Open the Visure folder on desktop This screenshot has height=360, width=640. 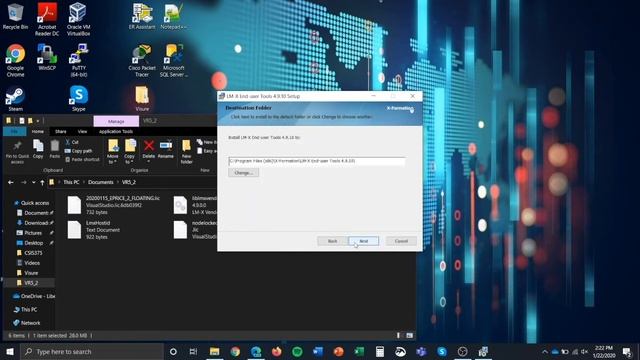[x=142, y=99]
